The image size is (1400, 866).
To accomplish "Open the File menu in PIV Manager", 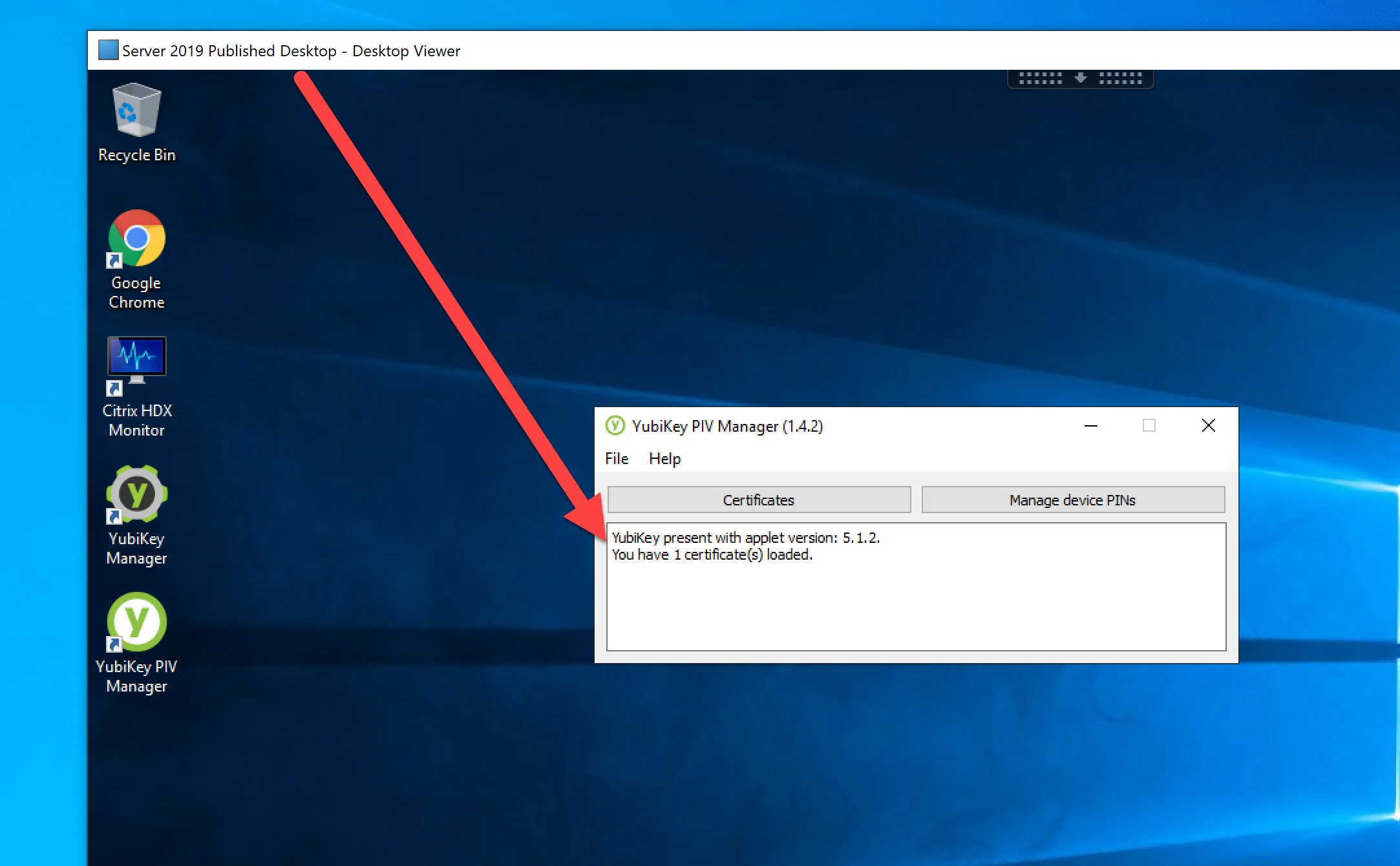I will 617,458.
